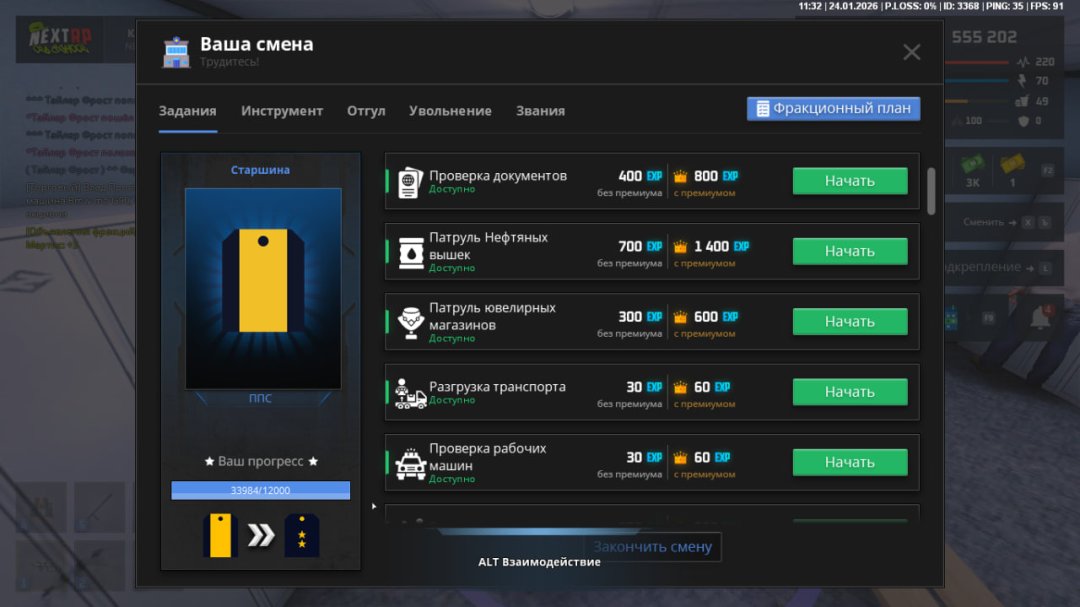Open the Инструмент tab
This screenshot has width=1080, height=607.
[282, 111]
